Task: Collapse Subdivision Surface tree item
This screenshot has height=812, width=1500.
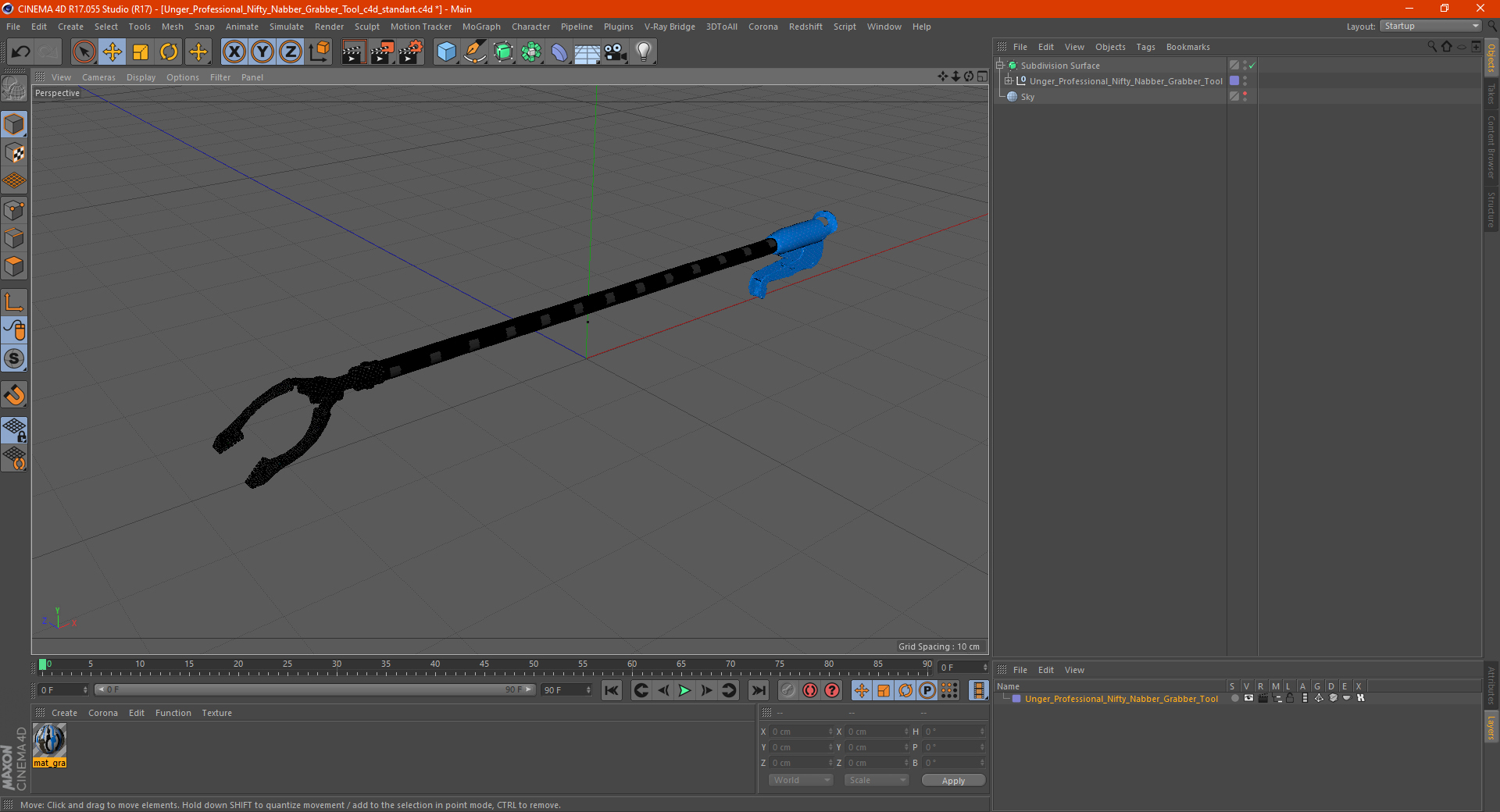Action: click(x=999, y=66)
